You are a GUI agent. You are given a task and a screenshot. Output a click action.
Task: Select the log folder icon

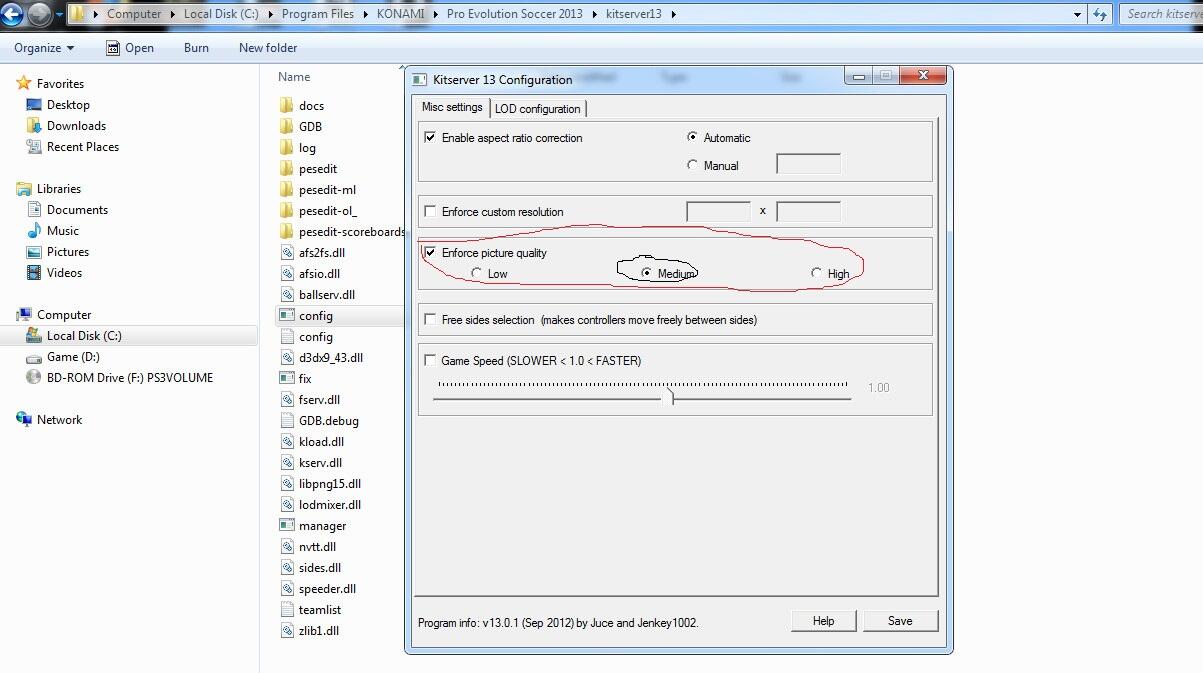(x=286, y=147)
